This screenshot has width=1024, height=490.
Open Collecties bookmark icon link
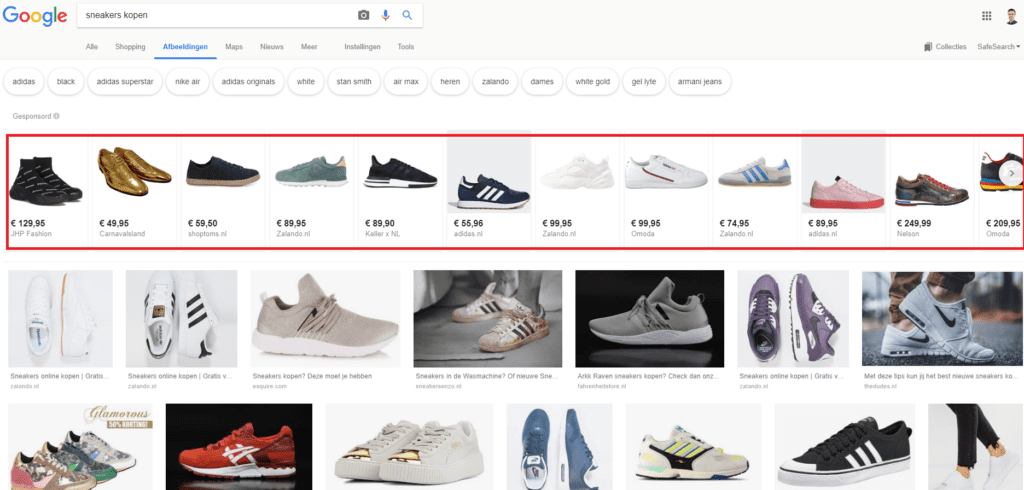coord(945,47)
